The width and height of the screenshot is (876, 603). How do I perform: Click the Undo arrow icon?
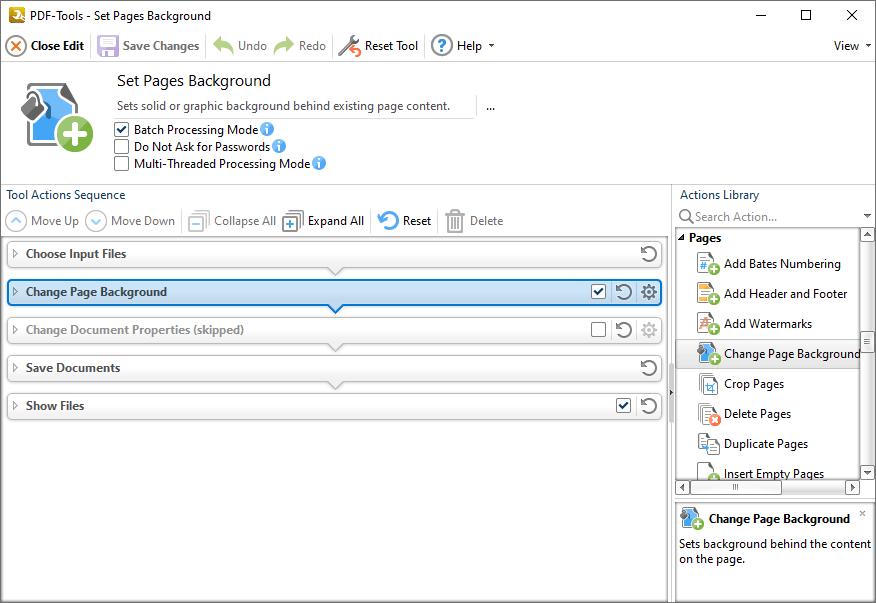(x=223, y=46)
